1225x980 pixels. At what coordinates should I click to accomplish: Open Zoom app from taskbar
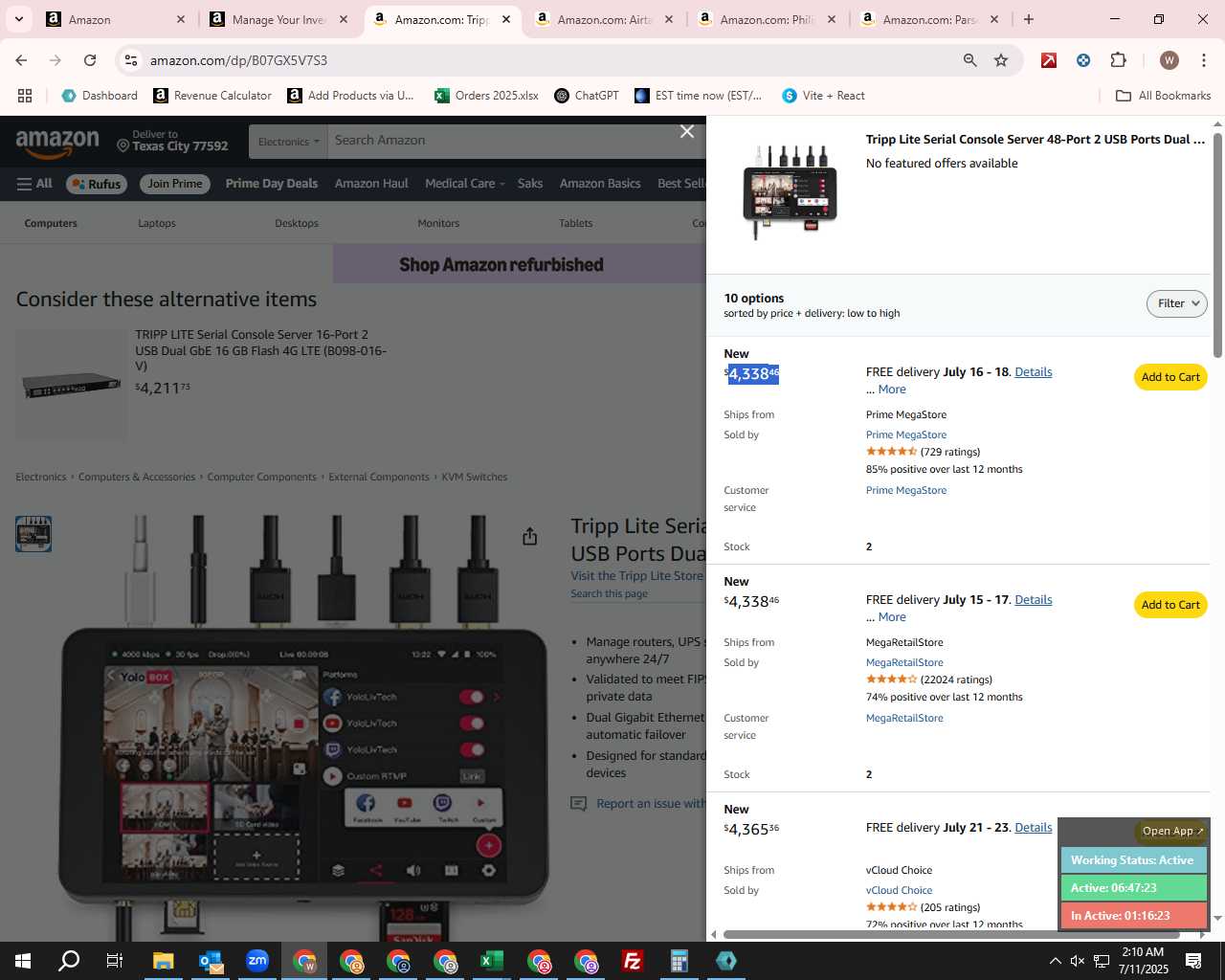tap(257, 961)
